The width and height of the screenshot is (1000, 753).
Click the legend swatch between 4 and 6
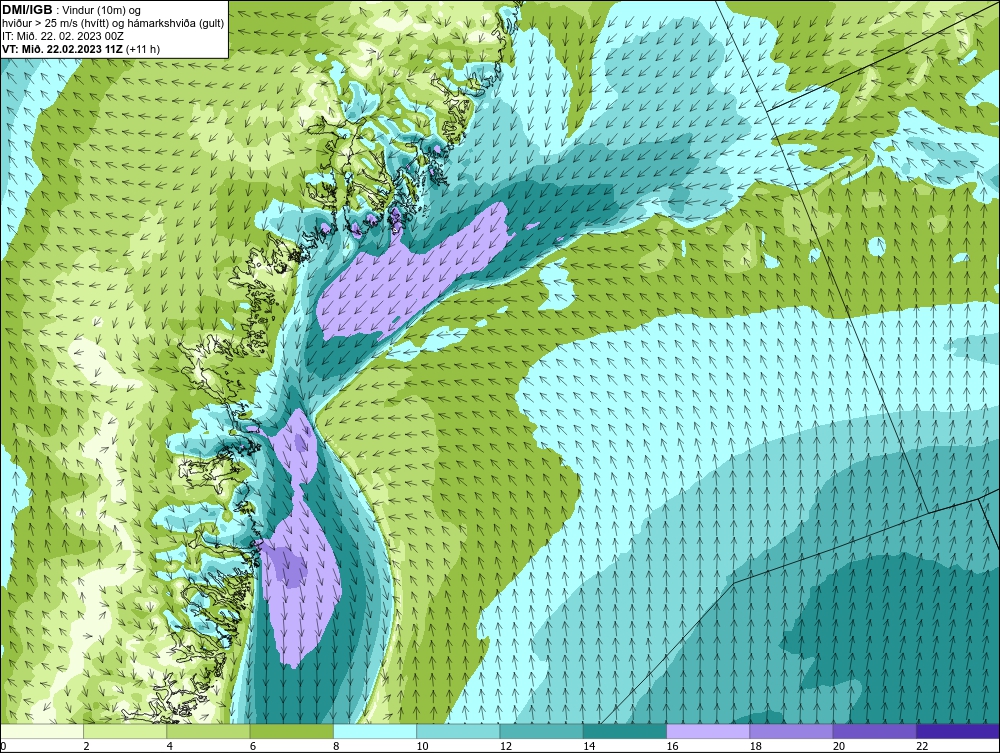pos(209,731)
